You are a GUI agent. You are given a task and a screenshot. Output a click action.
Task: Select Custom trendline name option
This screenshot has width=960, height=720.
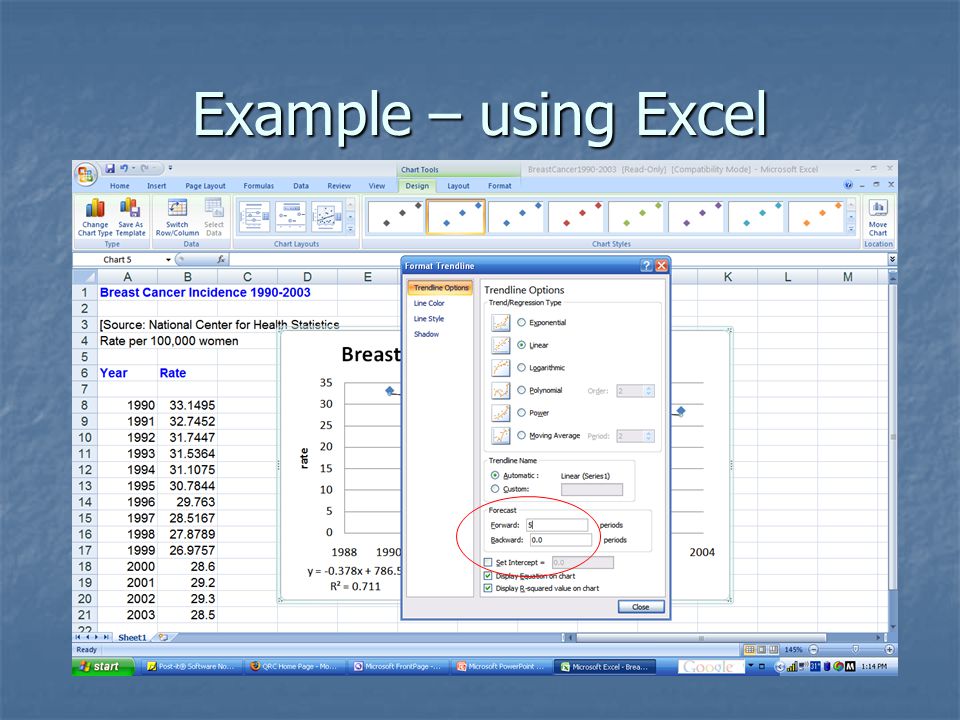click(495, 489)
